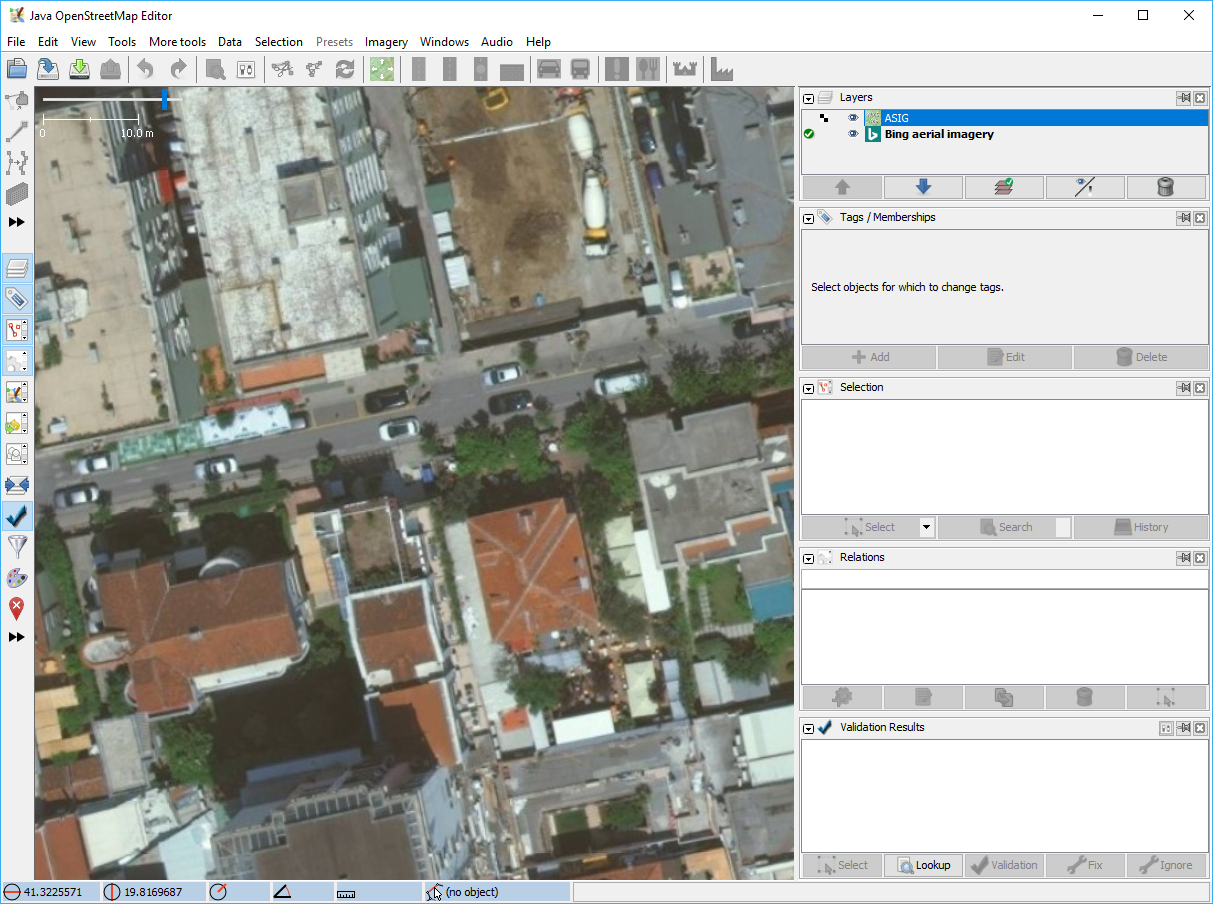This screenshot has width=1213, height=904.
Task: Click the zoom slider on the map
Action: point(165,99)
